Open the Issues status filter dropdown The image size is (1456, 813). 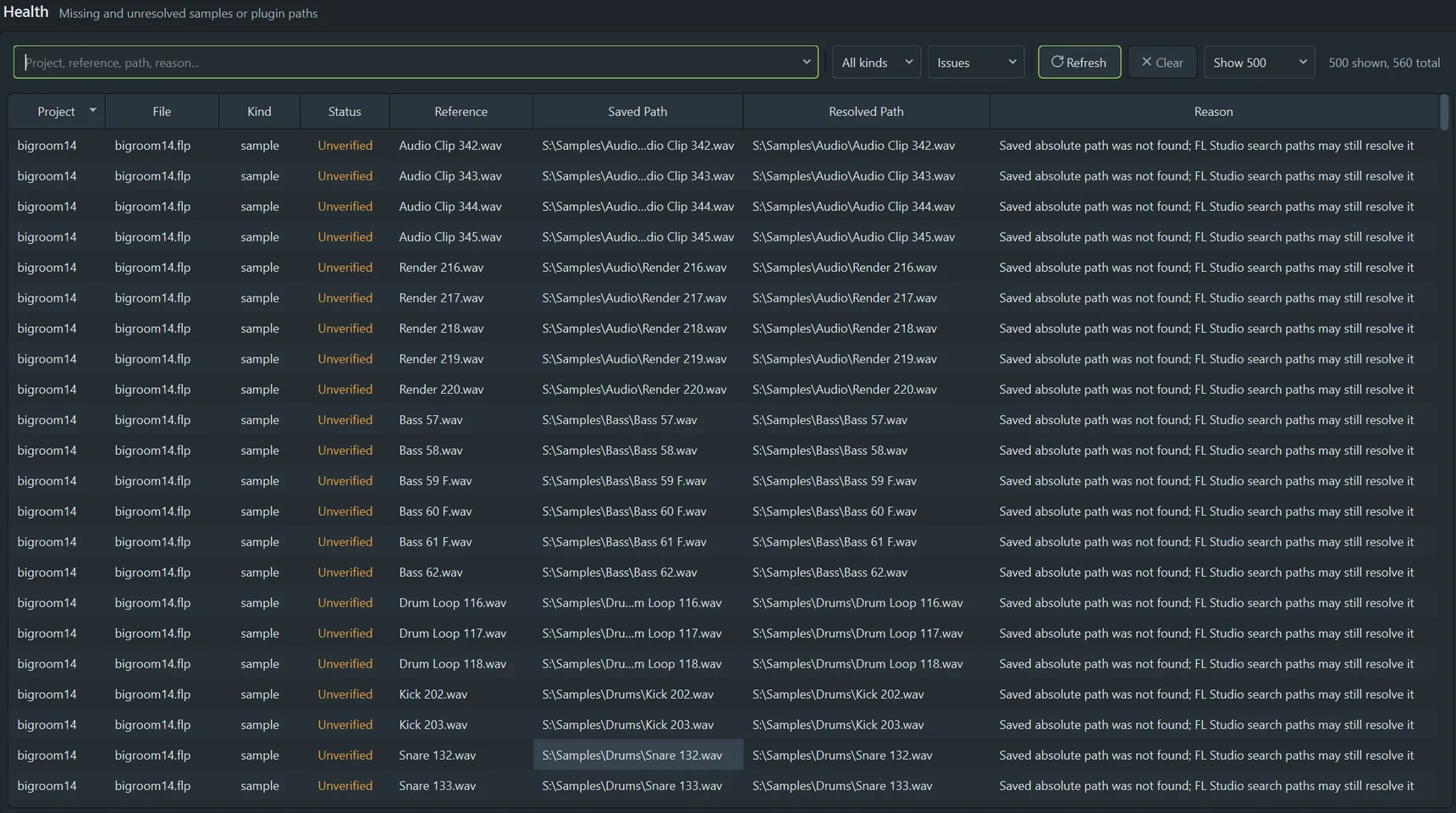pyautogui.click(x=976, y=62)
